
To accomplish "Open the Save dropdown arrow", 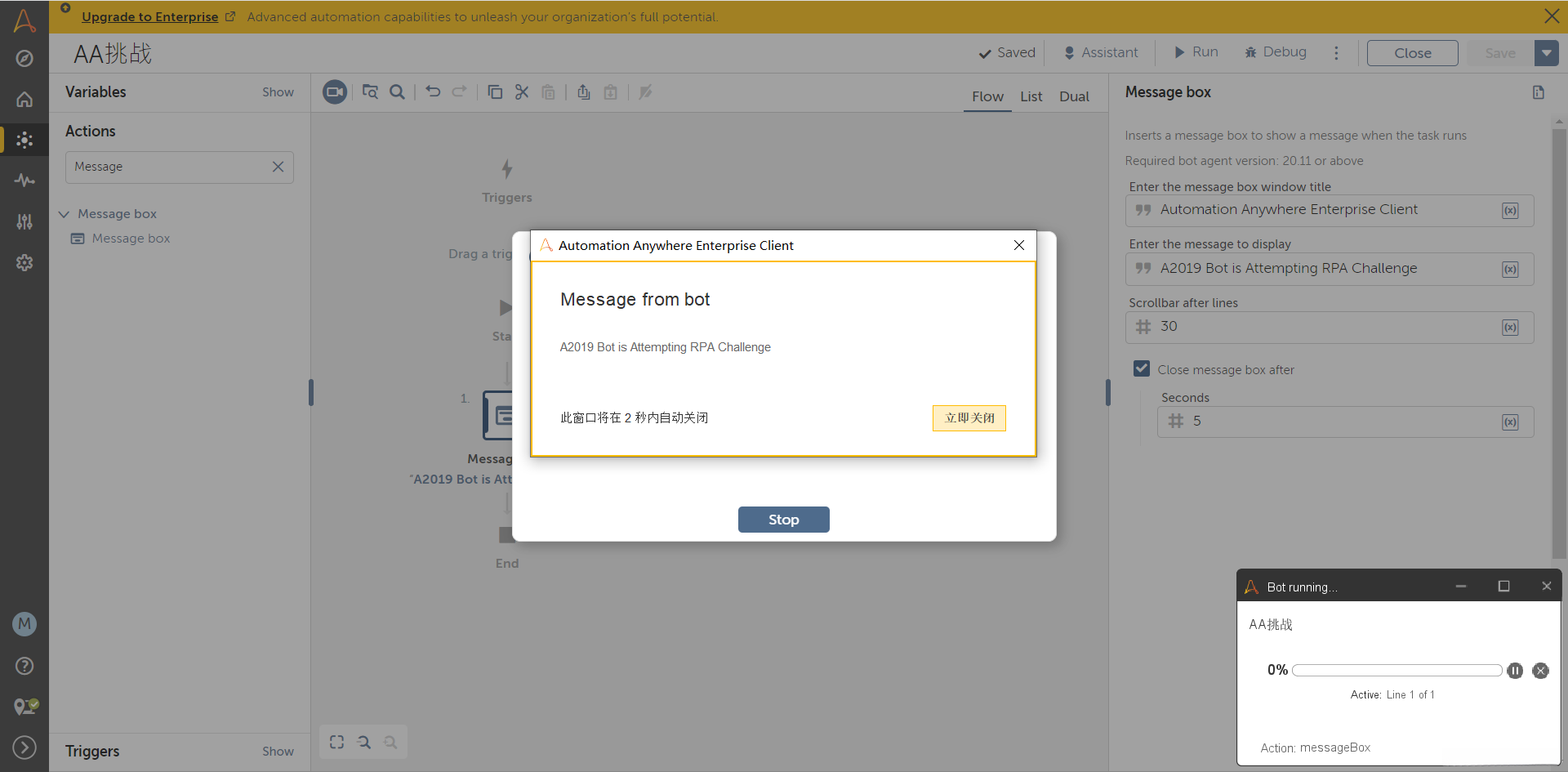I will click(1547, 53).
